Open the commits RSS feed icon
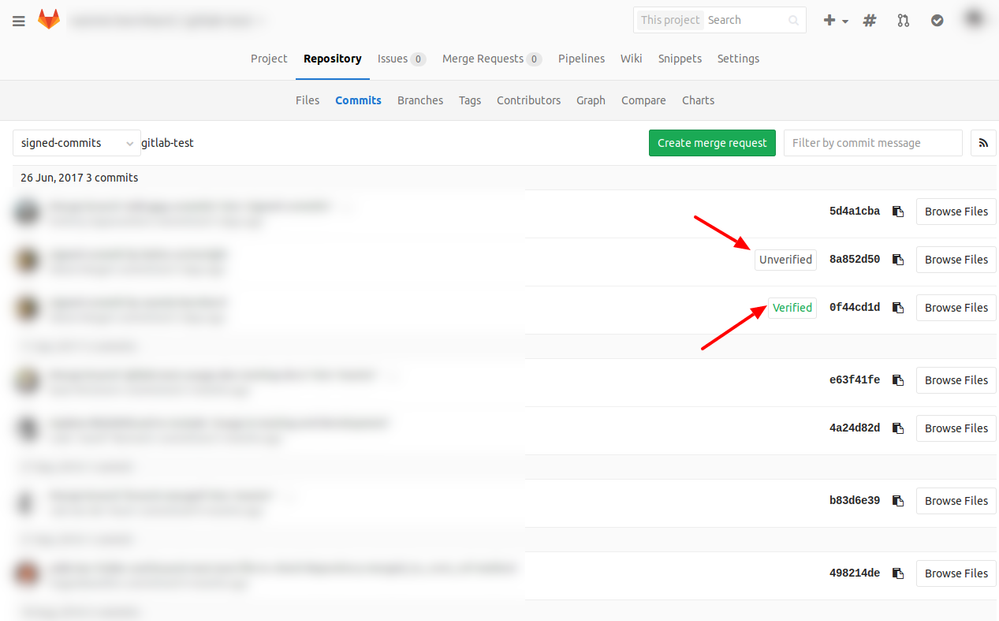Screen dimensions: 999x621 click(x=983, y=143)
